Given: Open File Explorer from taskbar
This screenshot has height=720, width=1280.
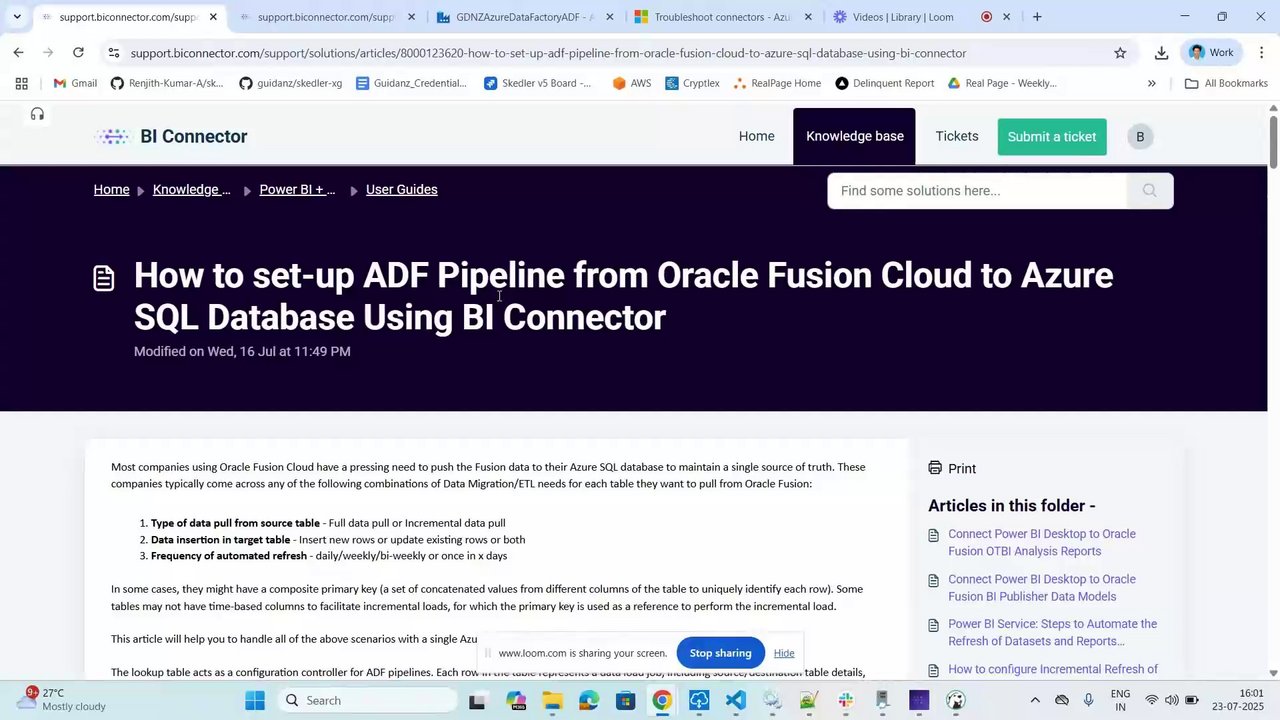Looking at the screenshot, I should (552, 700).
